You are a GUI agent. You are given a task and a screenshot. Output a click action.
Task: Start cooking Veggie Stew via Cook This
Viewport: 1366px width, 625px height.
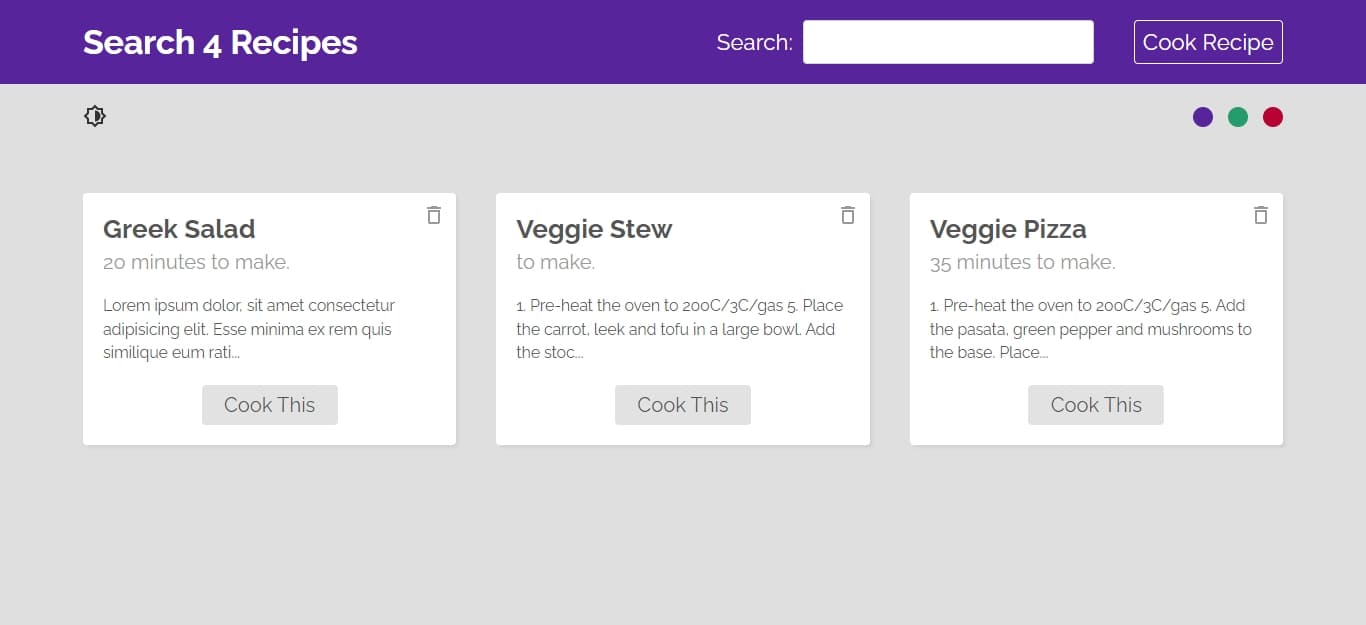point(683,405)
